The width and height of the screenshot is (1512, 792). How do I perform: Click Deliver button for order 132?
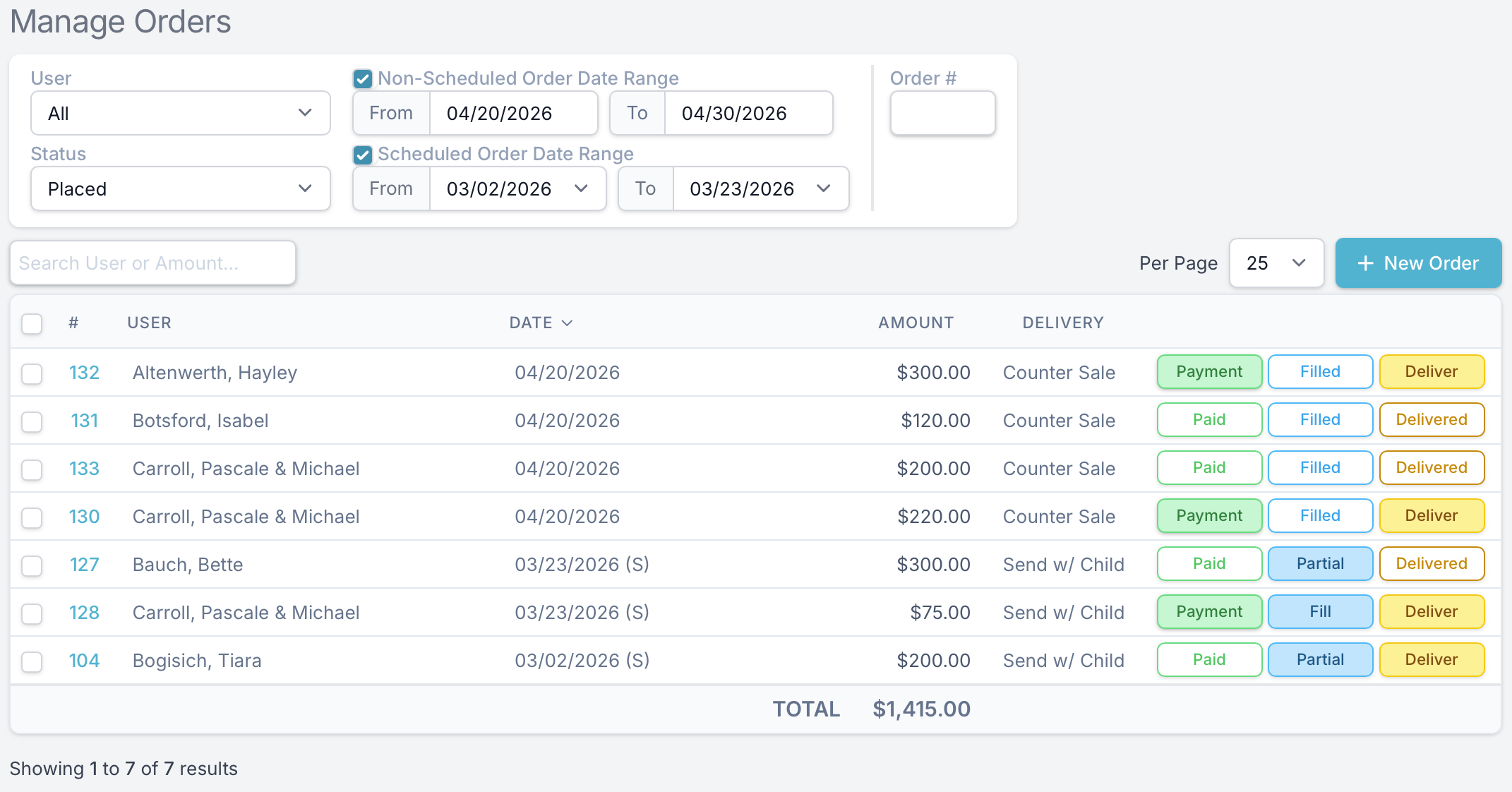click(1432, 372)
